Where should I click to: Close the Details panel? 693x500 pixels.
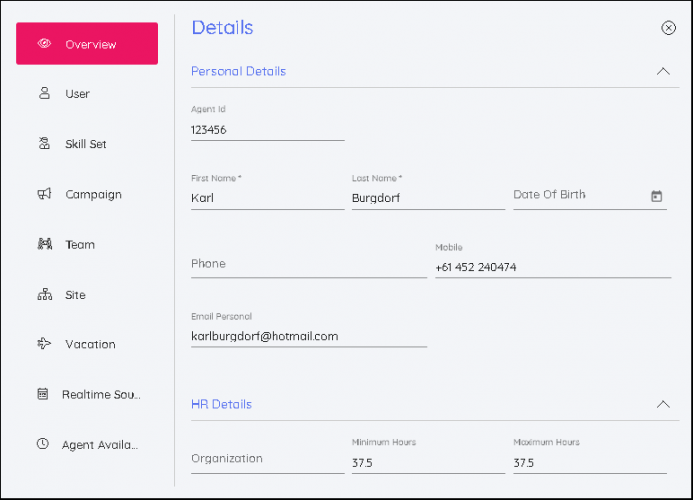coord(669,28)
